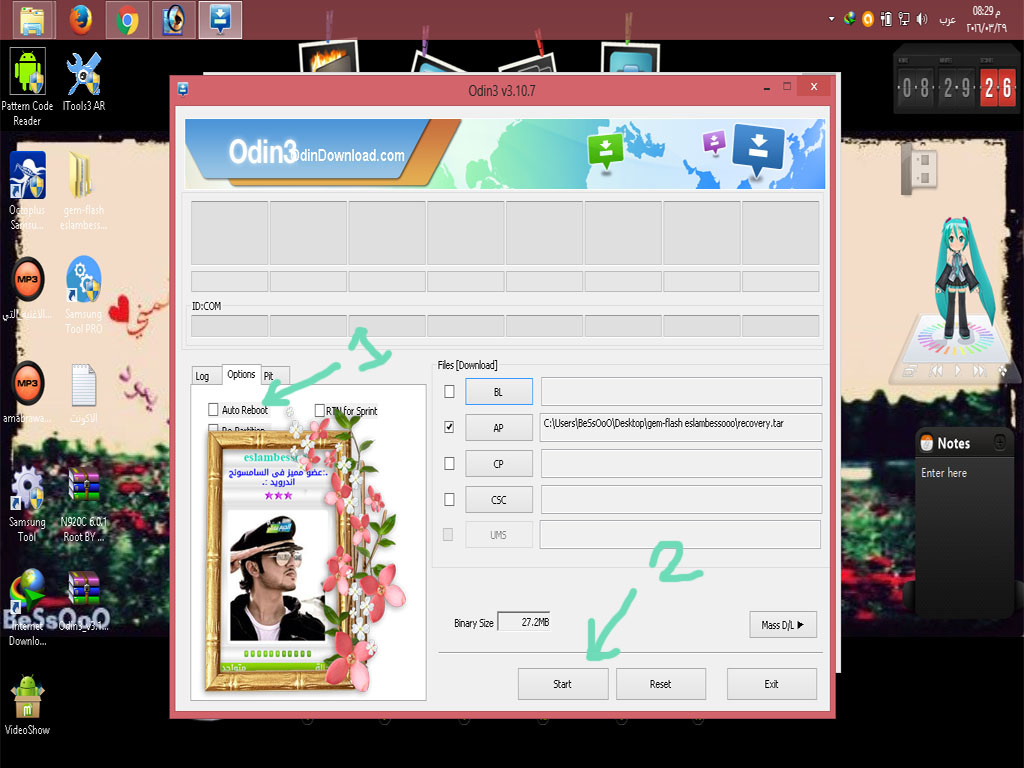This screenshot has width=1024, height=768.
Task: Click the CSC file button
Action: pos(499,500)
